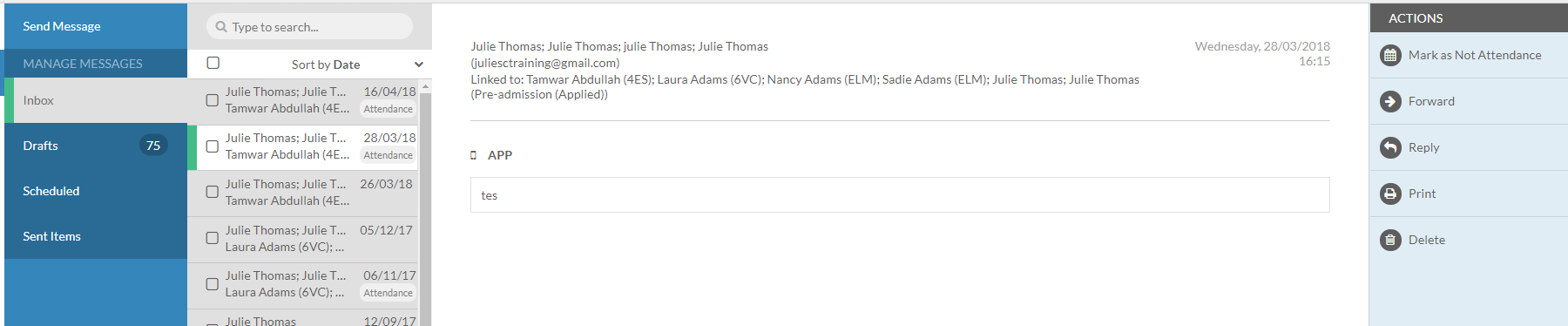Screen dimensions: 1568x326
Task: Check the 26/03/18 message checkbox
Action: tap(212, 192)
